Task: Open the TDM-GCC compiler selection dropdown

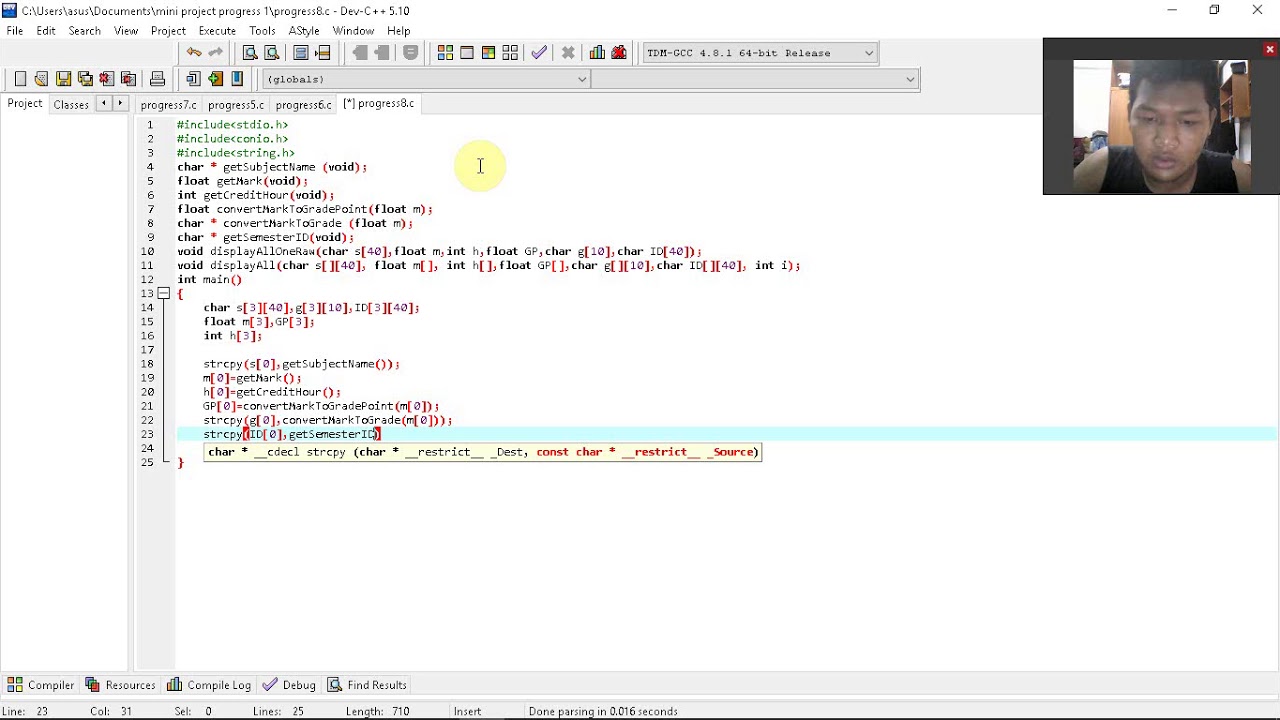Action: click(x=759, y=53)
